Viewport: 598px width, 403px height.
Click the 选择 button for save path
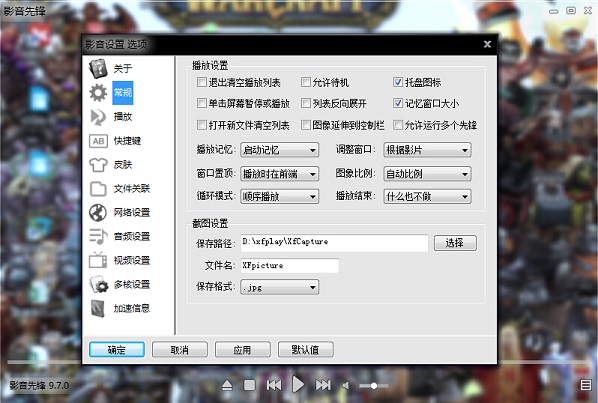(455, 243)
